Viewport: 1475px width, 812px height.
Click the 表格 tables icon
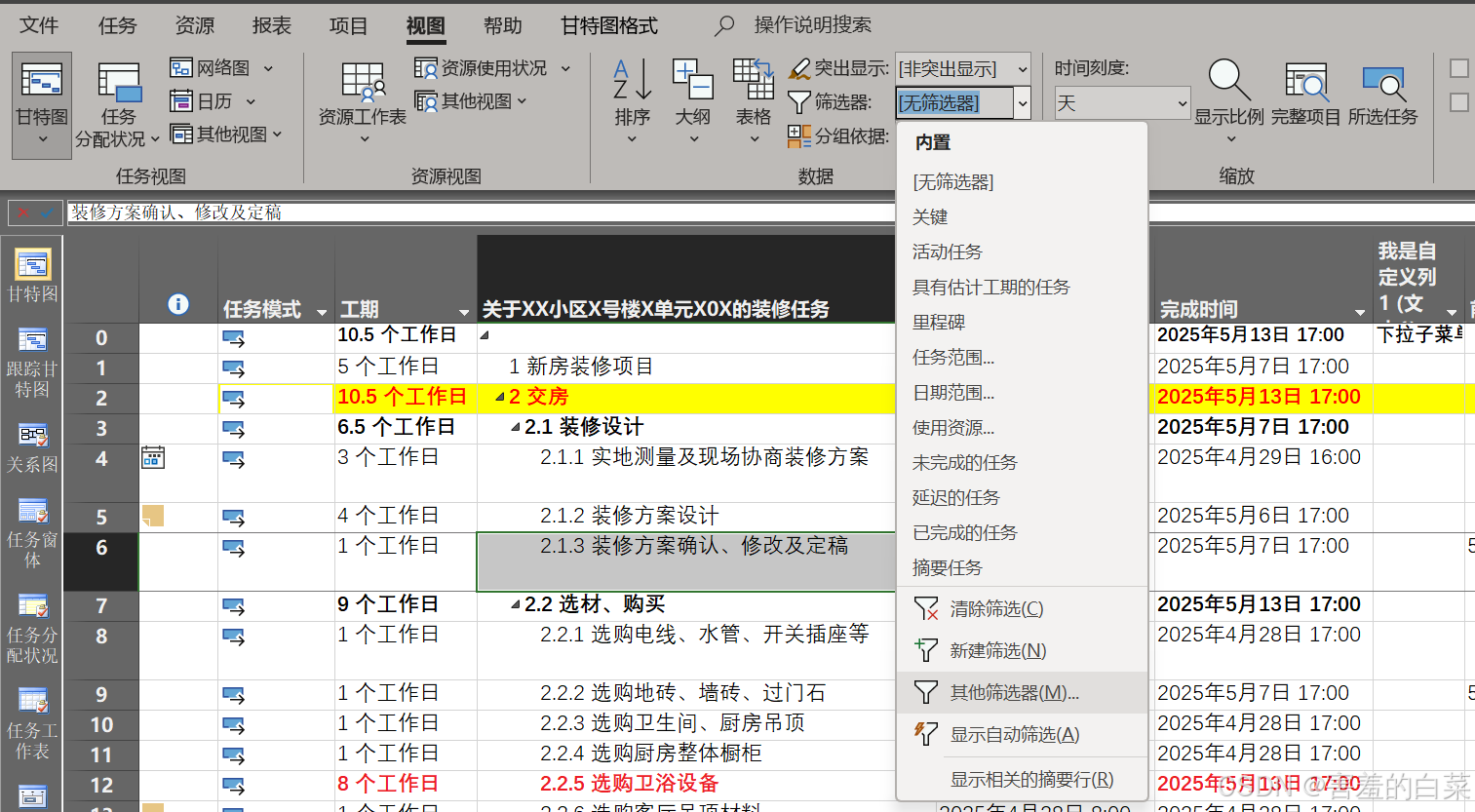(753, 80)
